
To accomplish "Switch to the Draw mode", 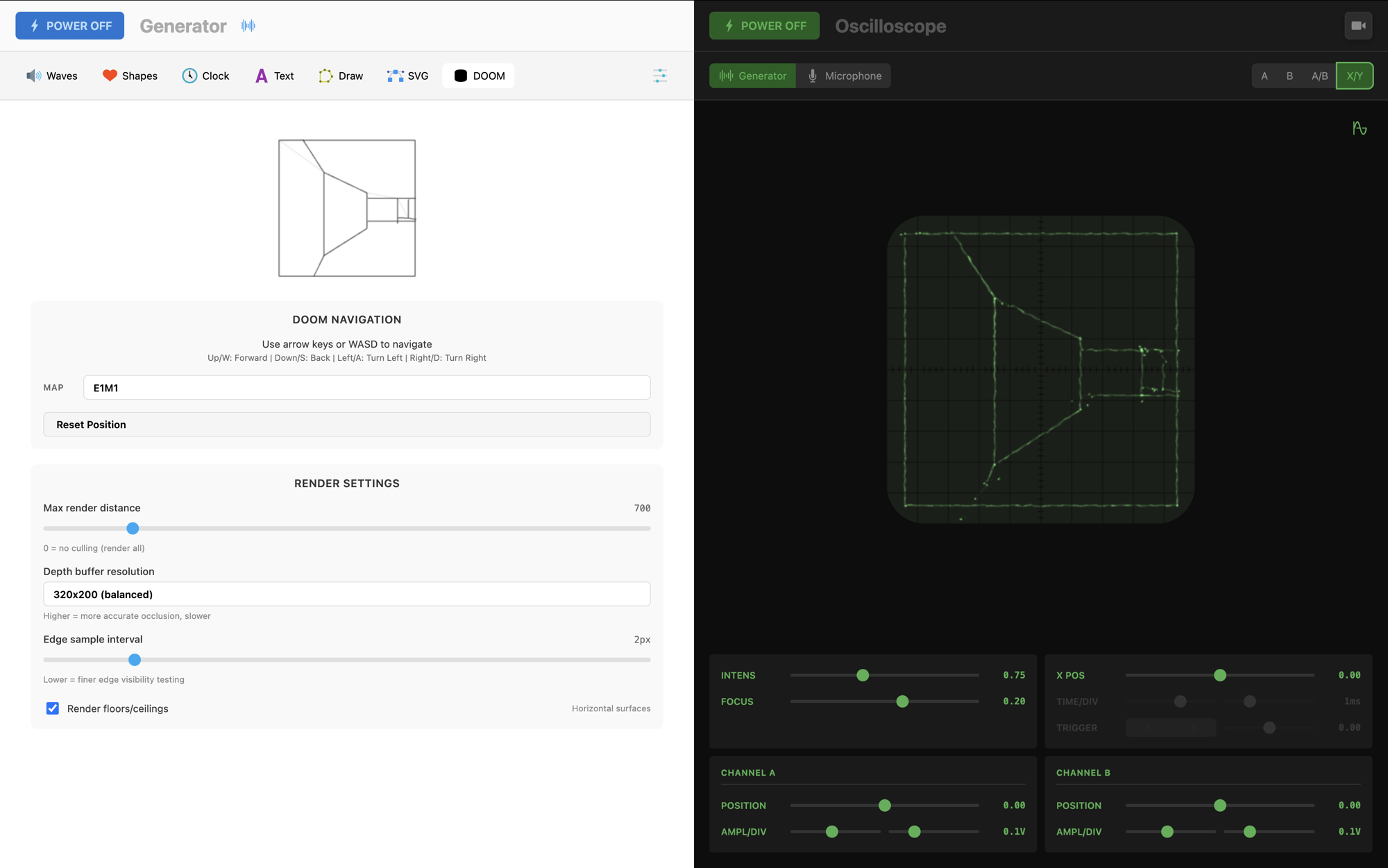I will coord(341,76).
